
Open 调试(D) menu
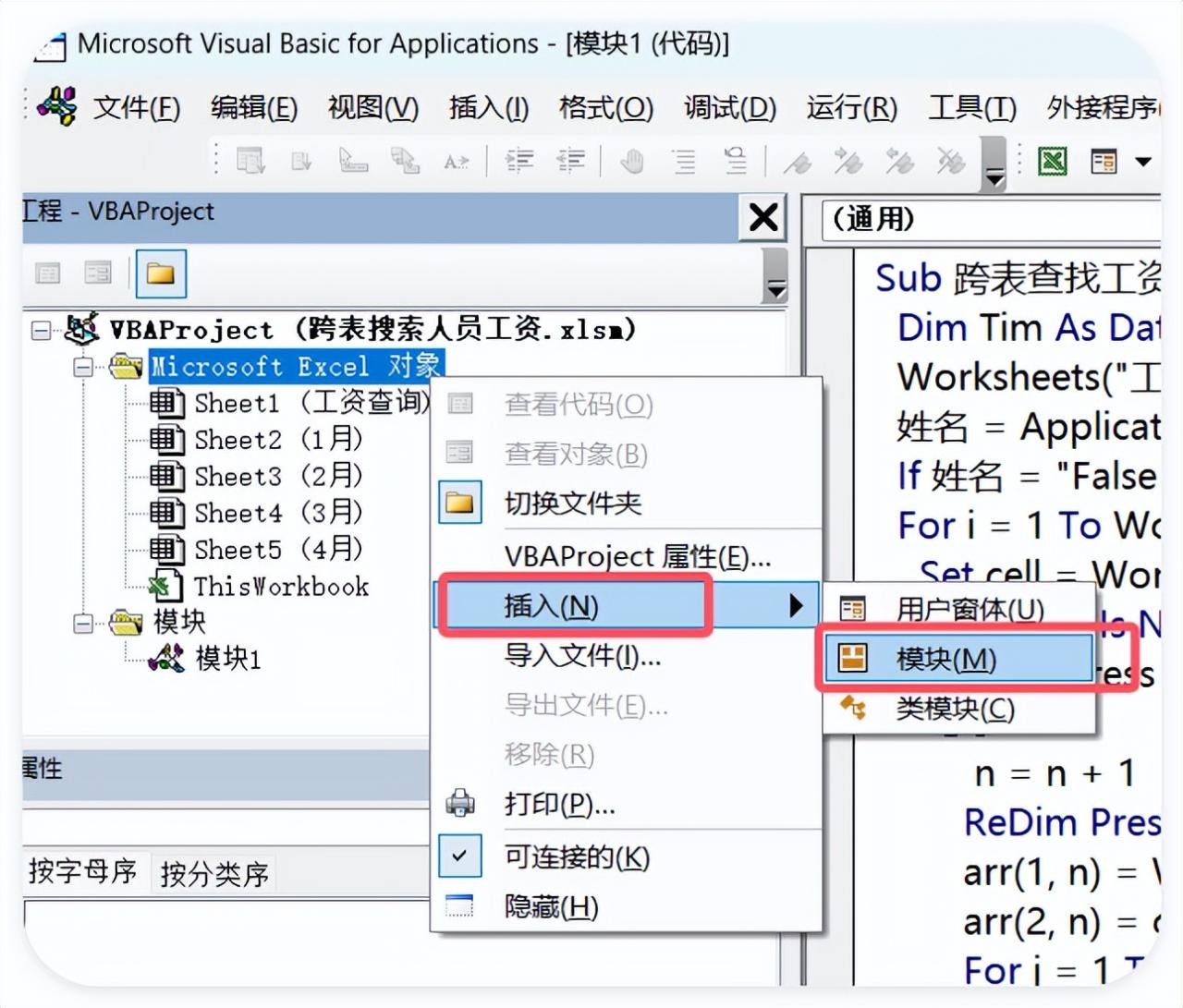730,108
